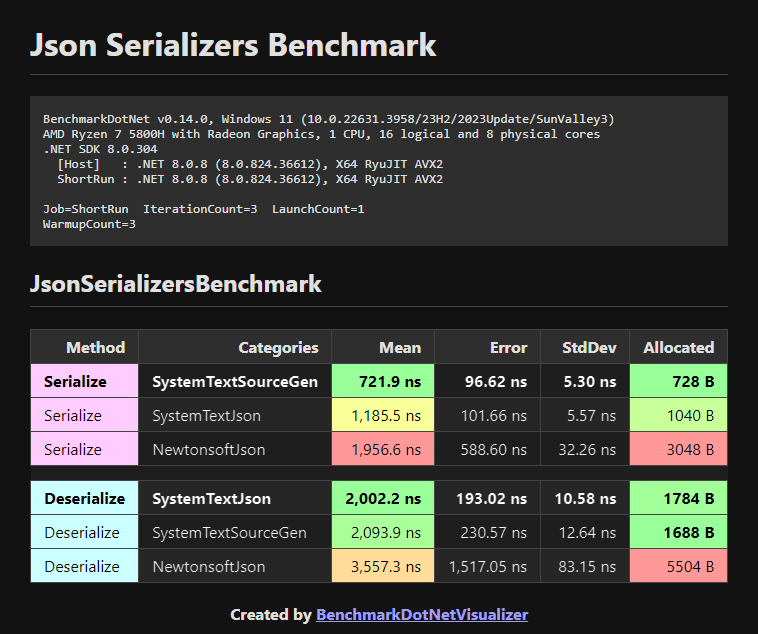Click the 12.64 ns StdDev cell
This screenshot has width=758, height=634.
point(585,532)
